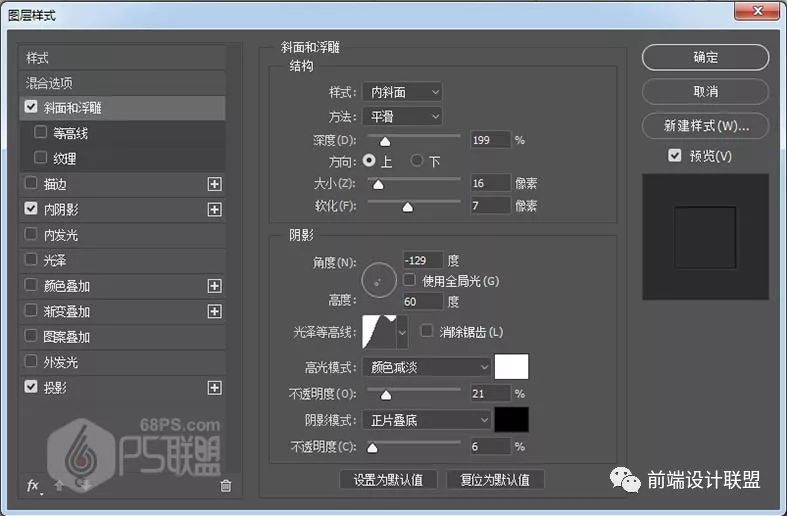Viewport: 787px width, 516px height.
Task: Click New Style (新建样式) button
Action: (x=705, y=125)
